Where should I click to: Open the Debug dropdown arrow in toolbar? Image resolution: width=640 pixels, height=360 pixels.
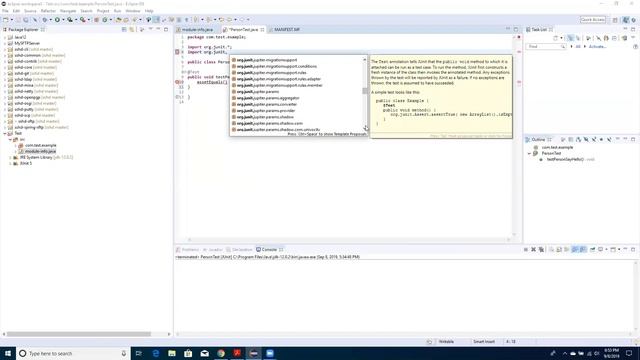click(50, 20)
